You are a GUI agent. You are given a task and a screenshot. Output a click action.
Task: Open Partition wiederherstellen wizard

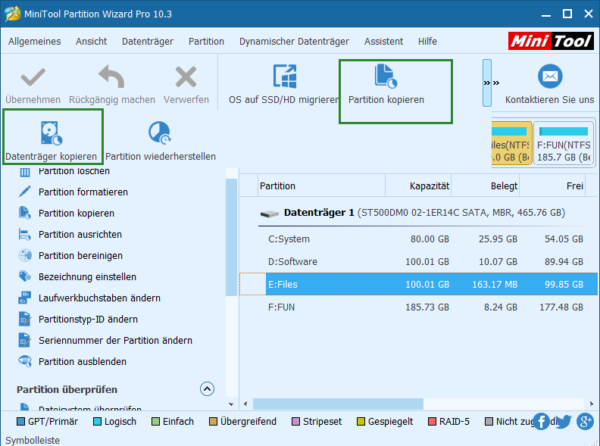pos(160,140)
